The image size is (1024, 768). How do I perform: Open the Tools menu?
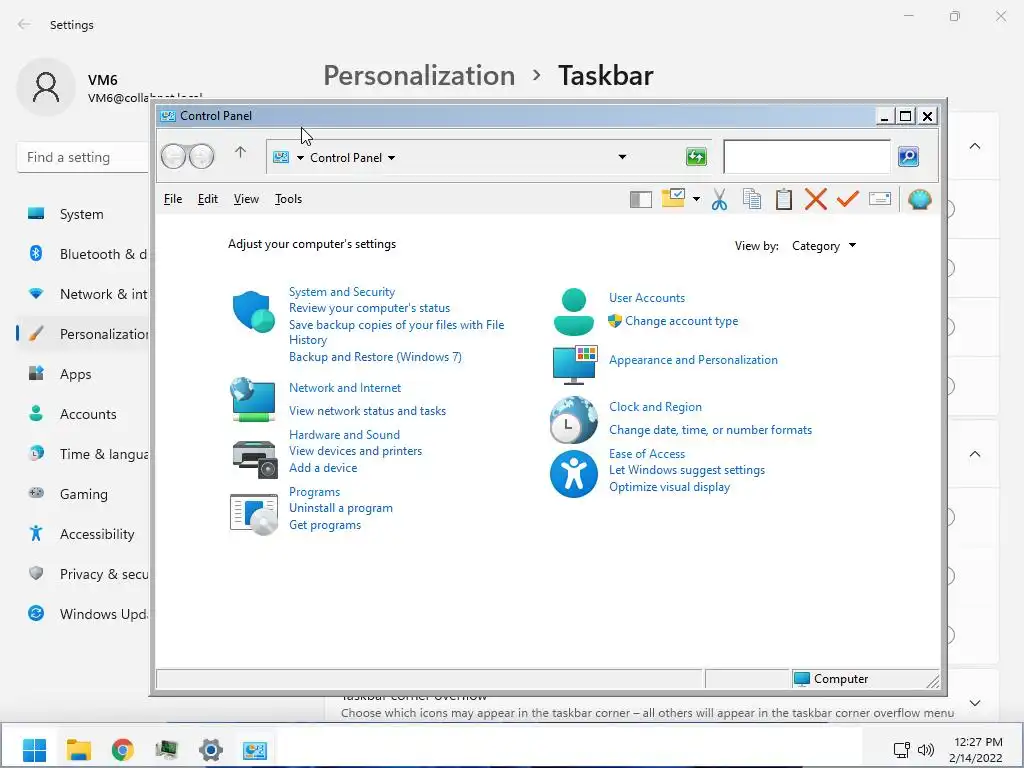tap(288, 199)
